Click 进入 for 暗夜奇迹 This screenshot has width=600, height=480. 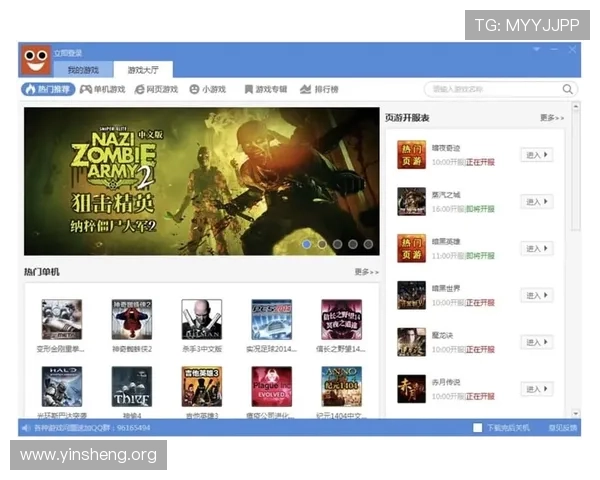click(537, 155)
